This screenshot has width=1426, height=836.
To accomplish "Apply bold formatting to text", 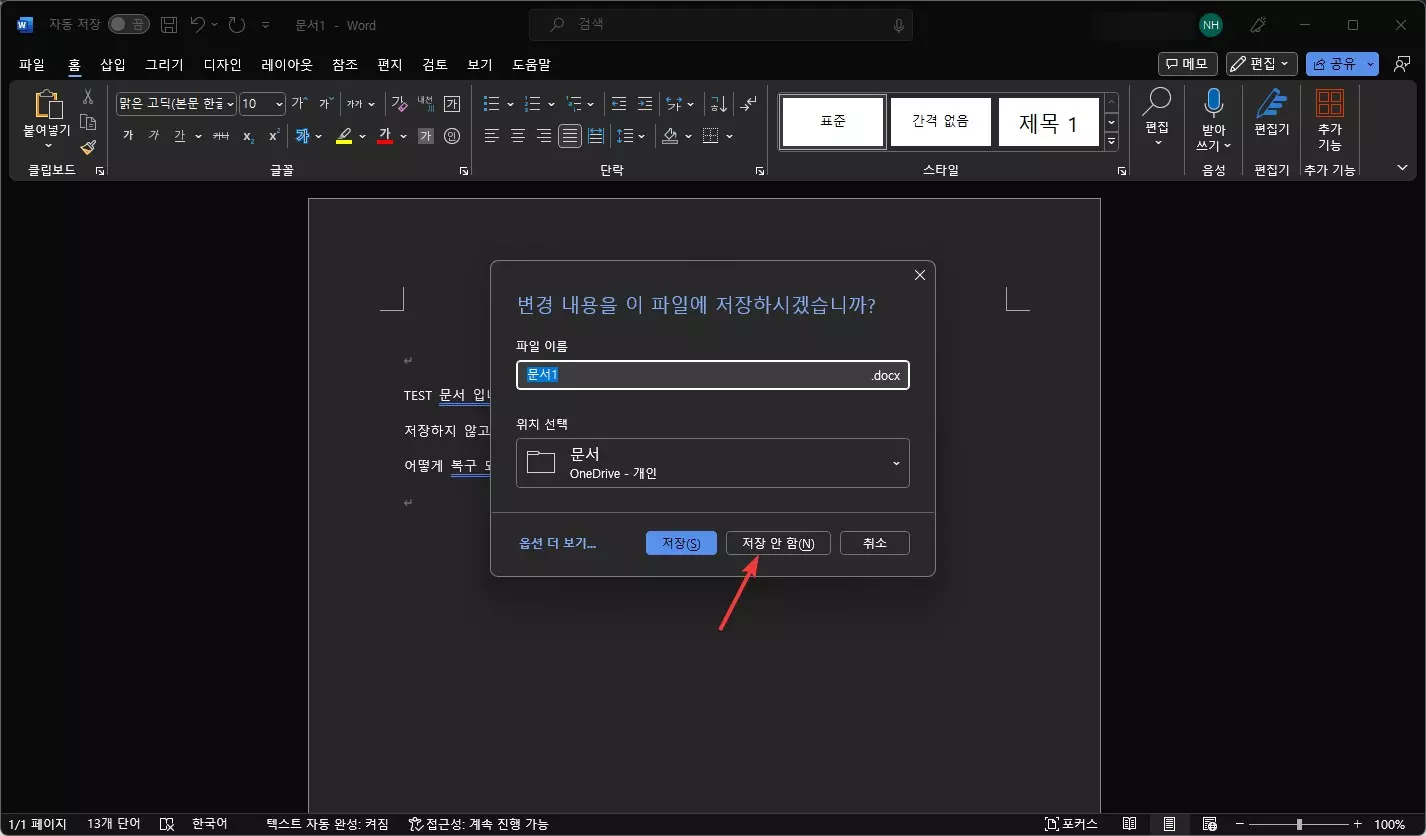I will (x=128, y=136).
